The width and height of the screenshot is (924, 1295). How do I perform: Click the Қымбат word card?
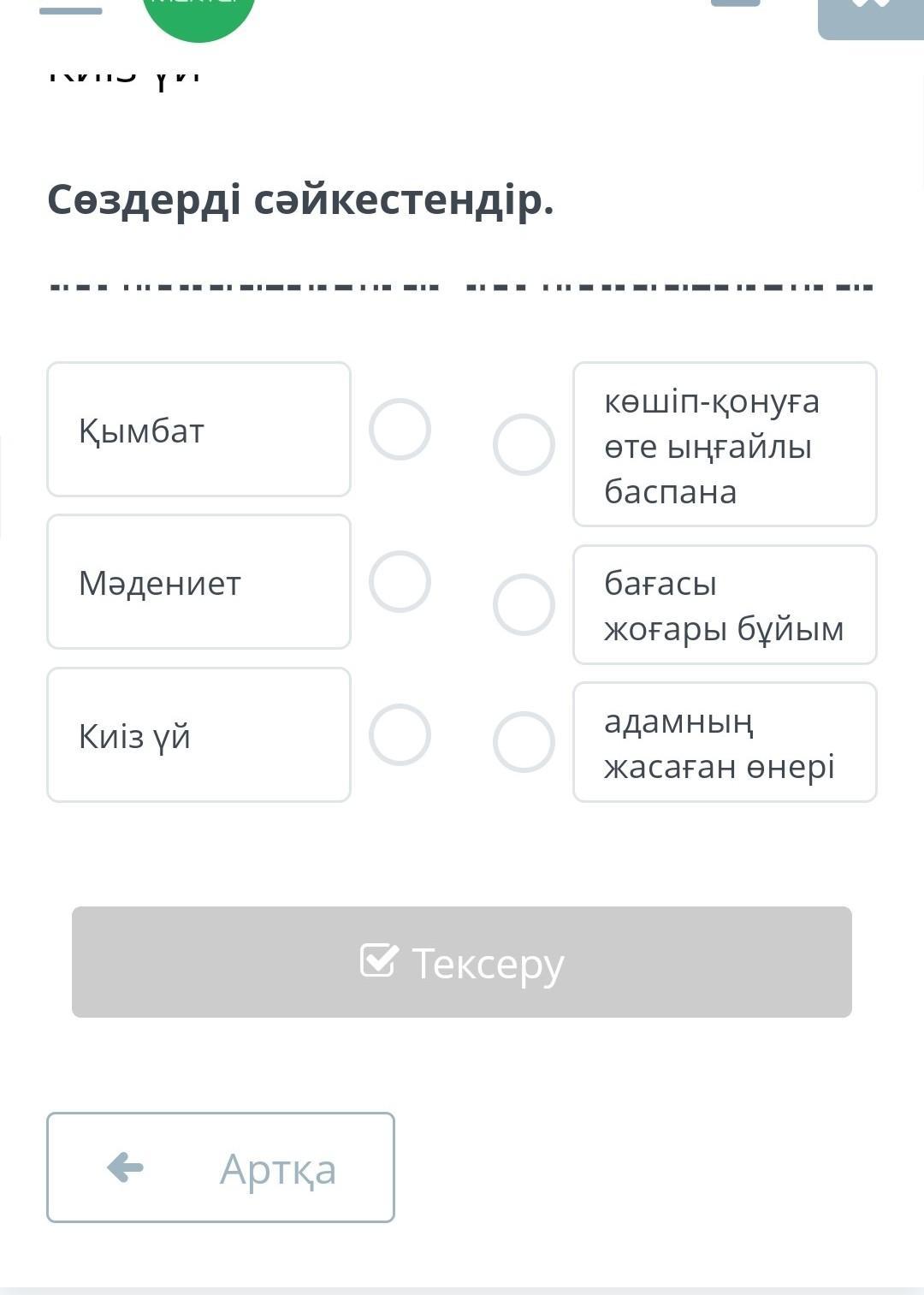coord(198,430)
